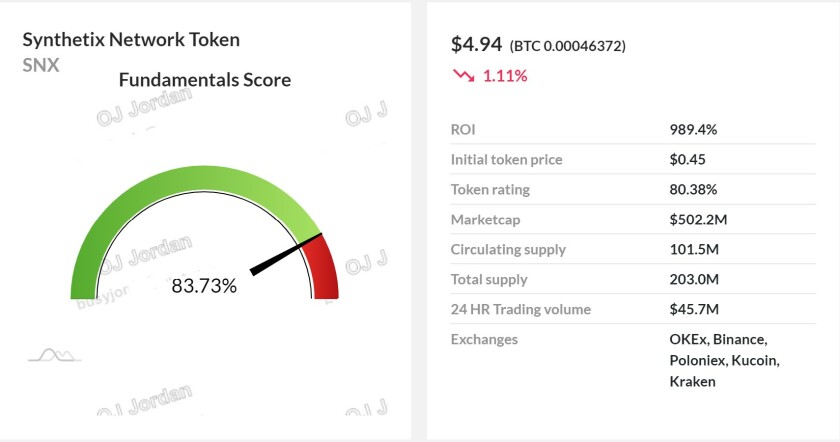
Task: Click the 24 HR Trading volume label
Action: pos(521,310)
